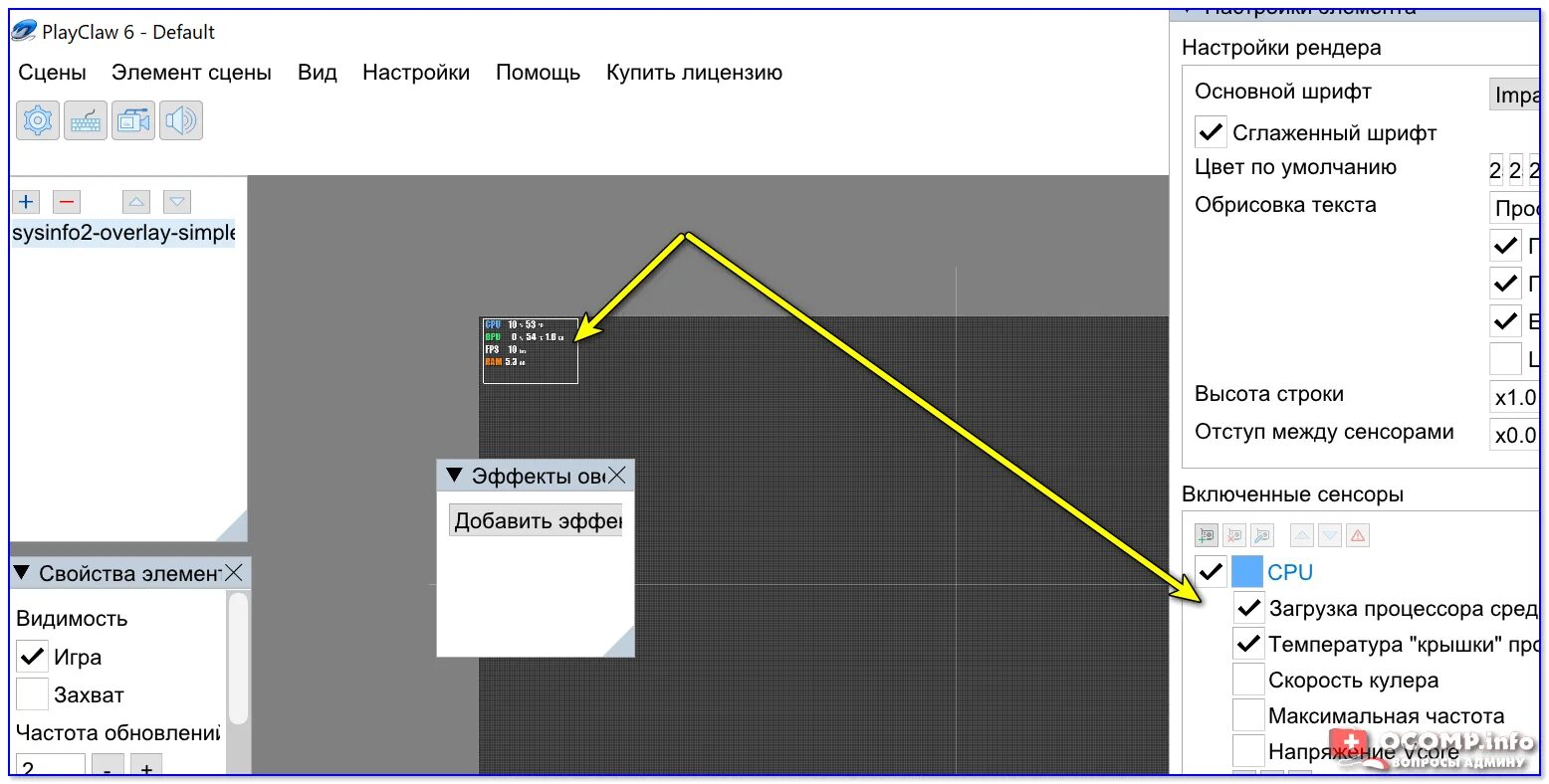Image resolution: width=1549 pixels, height=784 pixels.
Task: Open the Элемент сцены menu
Action: pos(191,73)
